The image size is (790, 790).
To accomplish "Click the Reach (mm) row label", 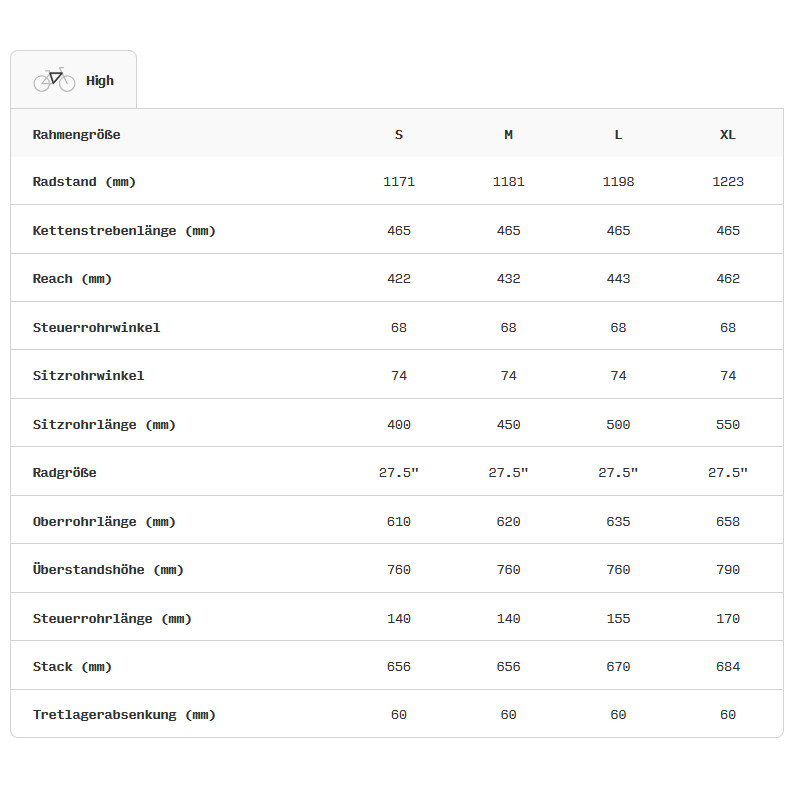I will (x=72, y=279).
